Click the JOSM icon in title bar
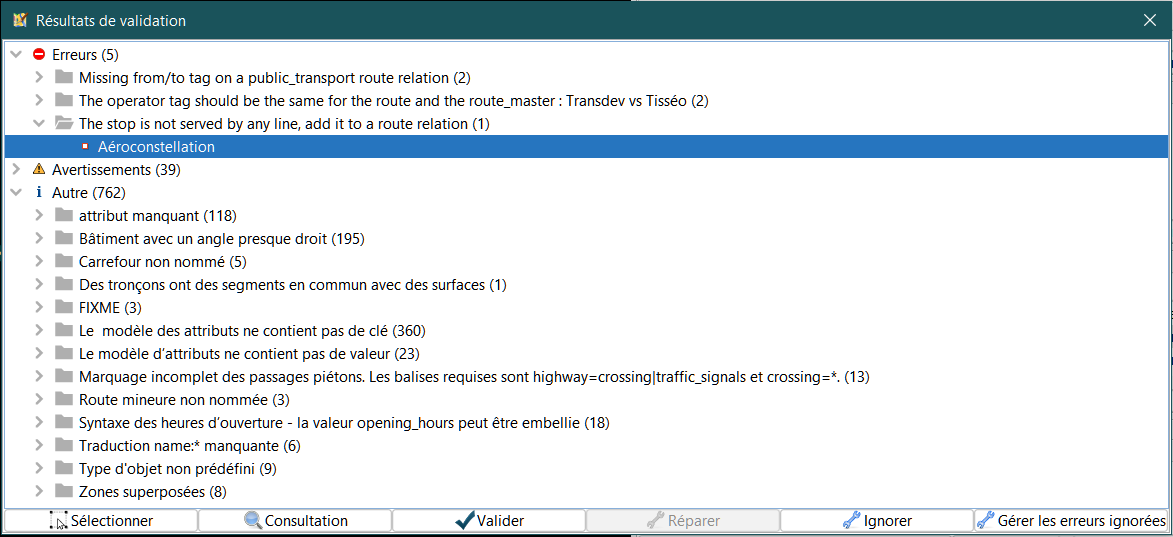 (x=19, y=20)
